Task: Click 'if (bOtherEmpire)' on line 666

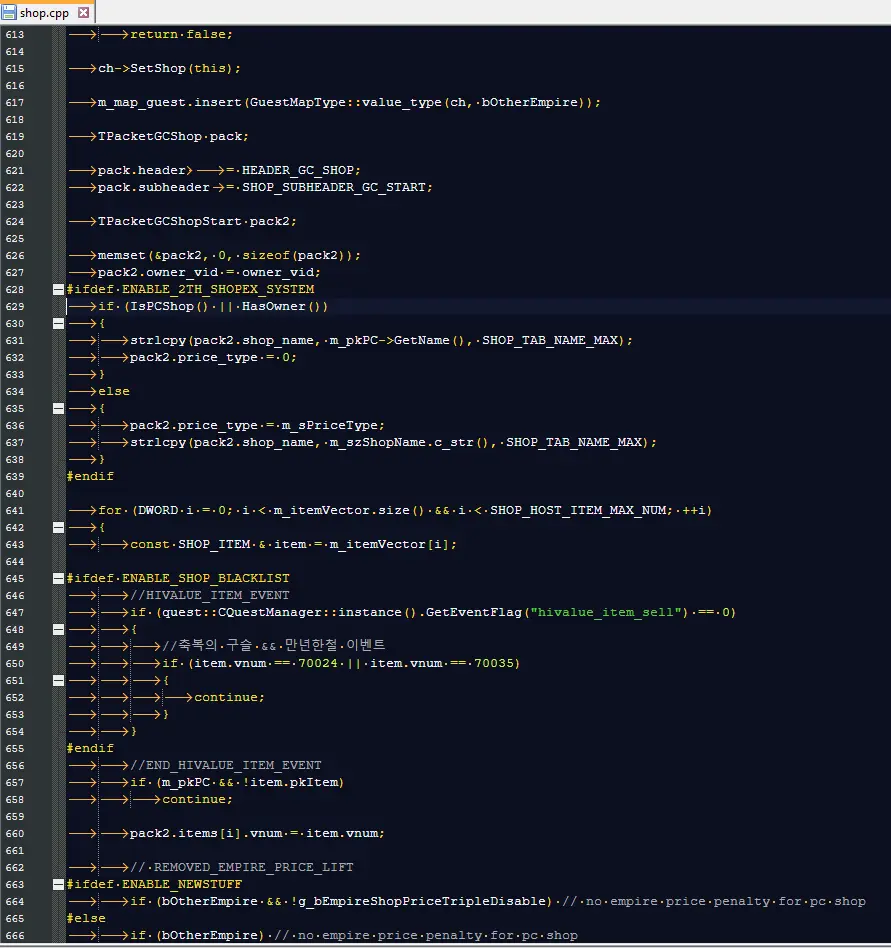Action: [x=198, y=936]
